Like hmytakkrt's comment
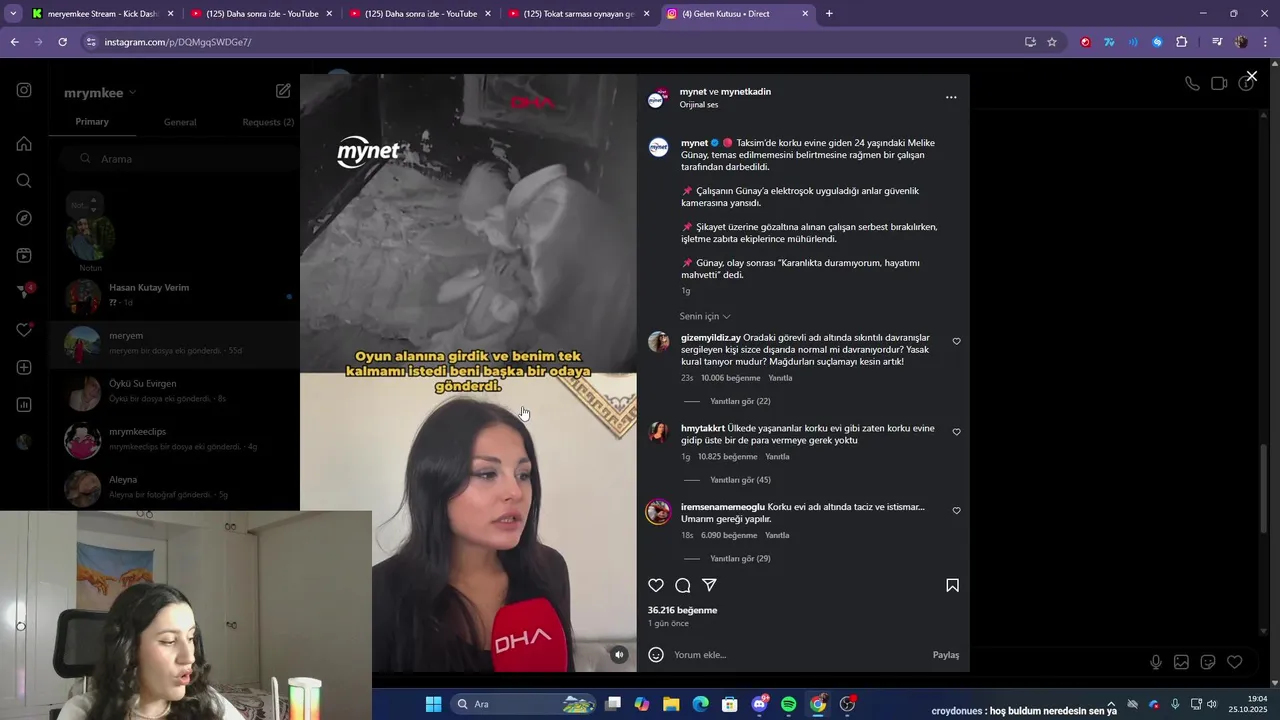Screen dimensions: 1280x720 pos(956,432)
